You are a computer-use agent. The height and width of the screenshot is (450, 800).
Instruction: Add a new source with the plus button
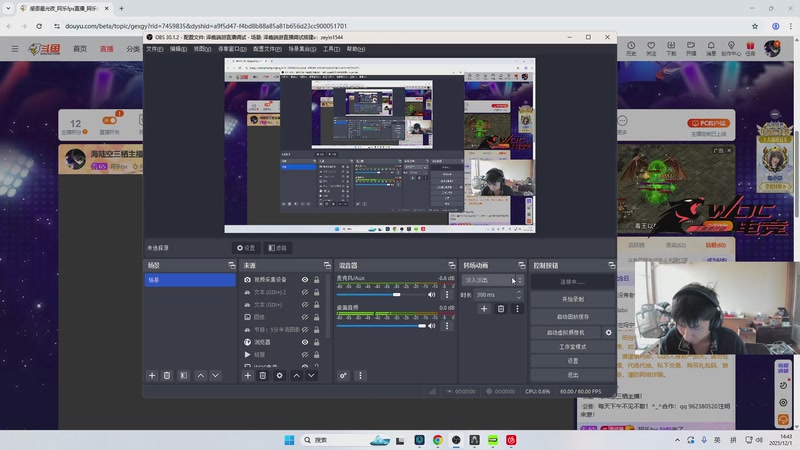click(247, 376)
